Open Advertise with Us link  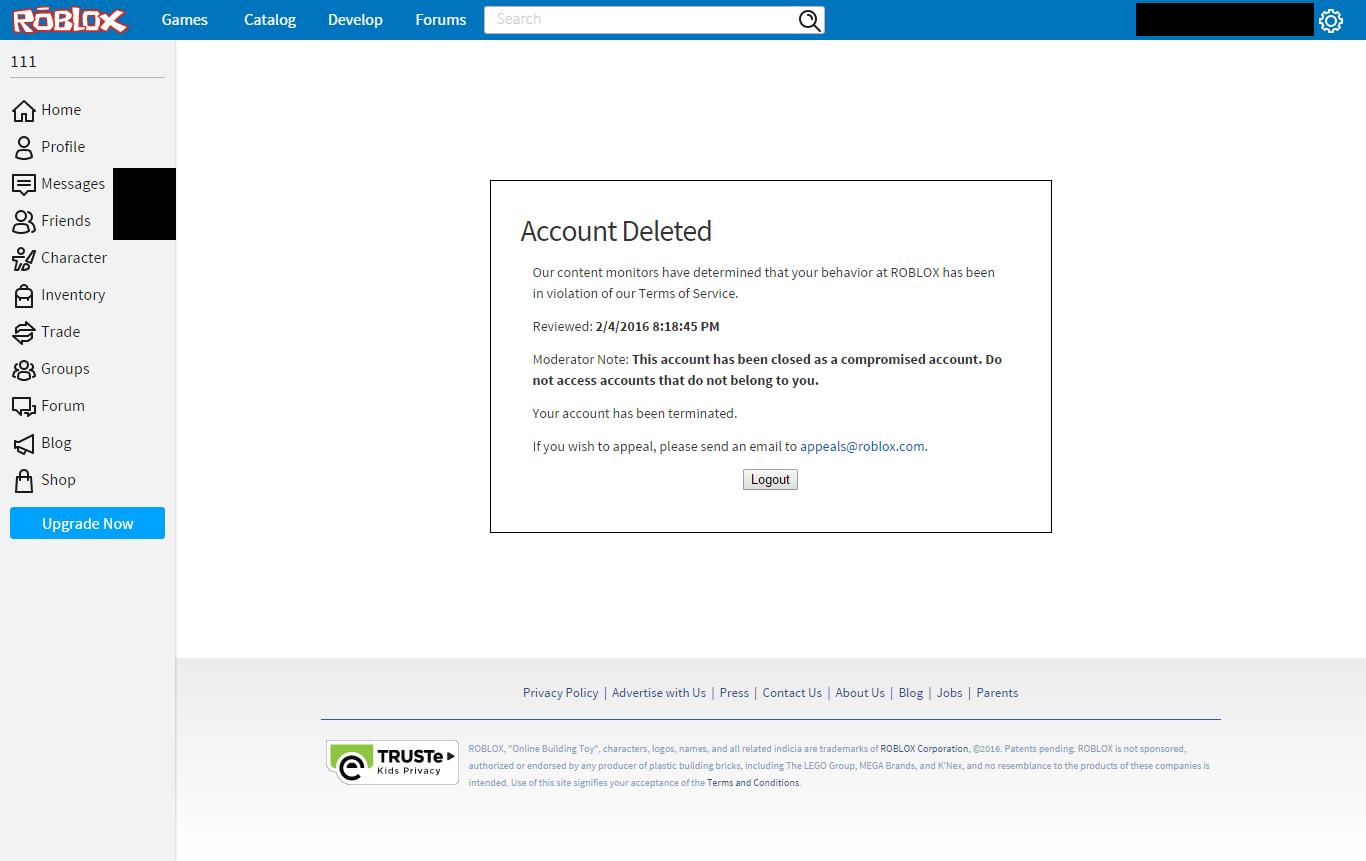pos(659,693)
